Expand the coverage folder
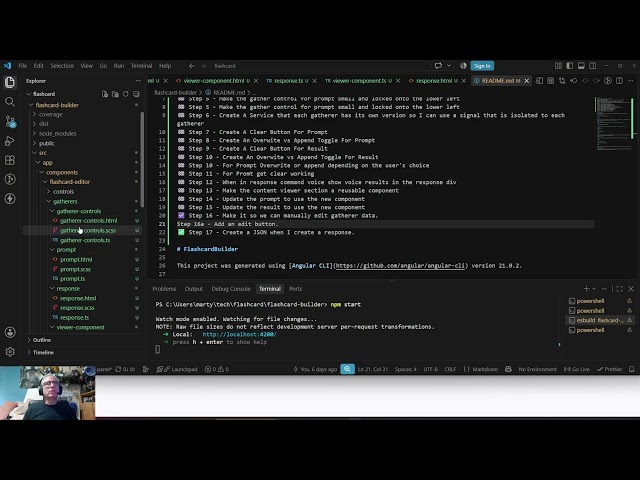The image size is (640, 480). tap(51, 114)
